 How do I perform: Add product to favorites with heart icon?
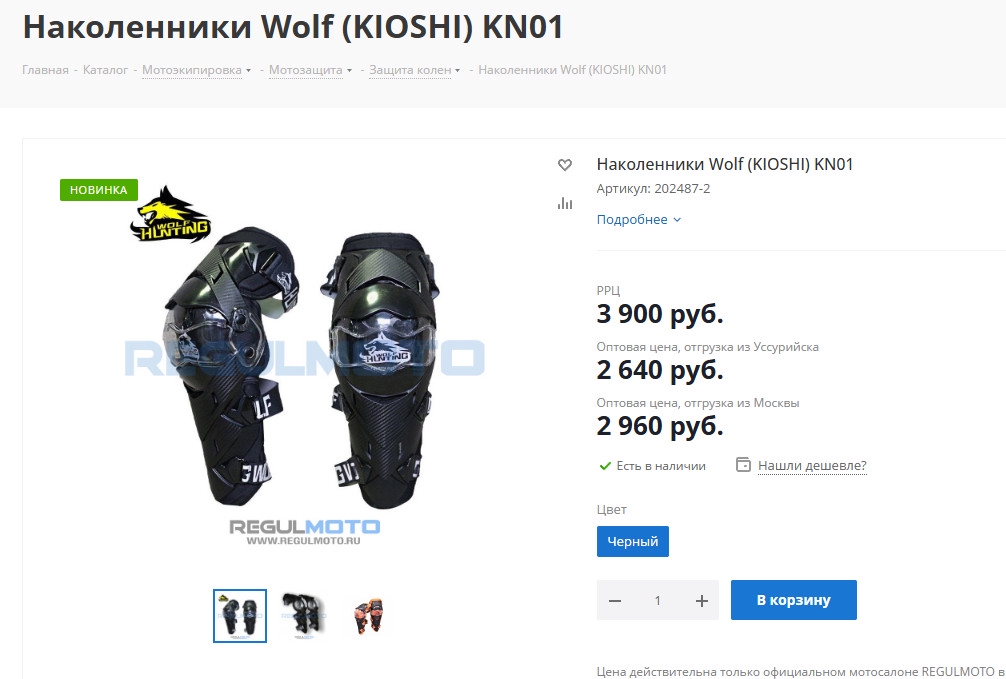tap(565, 165)
